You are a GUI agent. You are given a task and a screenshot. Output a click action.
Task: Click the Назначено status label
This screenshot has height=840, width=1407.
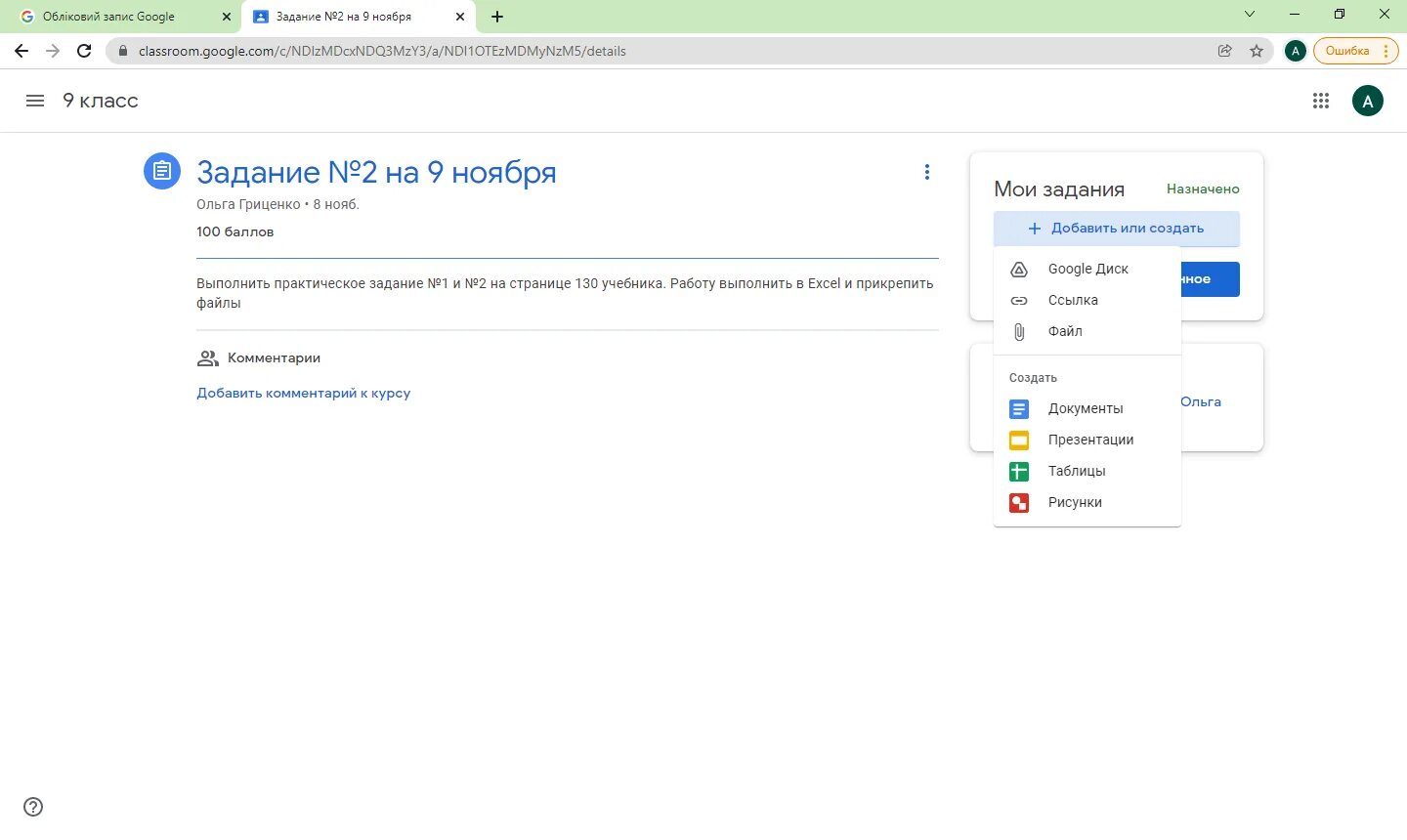tap(1203, 189)
